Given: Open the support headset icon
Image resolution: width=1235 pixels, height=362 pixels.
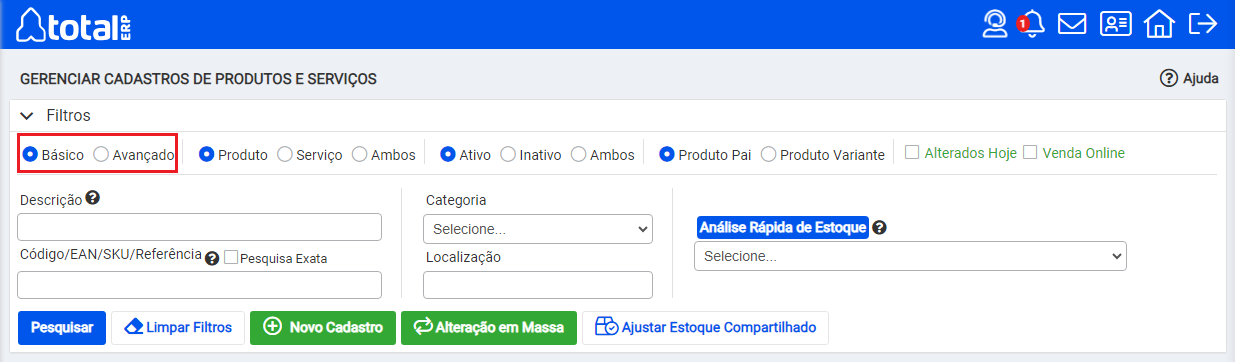Looking at the screenshot, I should [x=995, y=24].
